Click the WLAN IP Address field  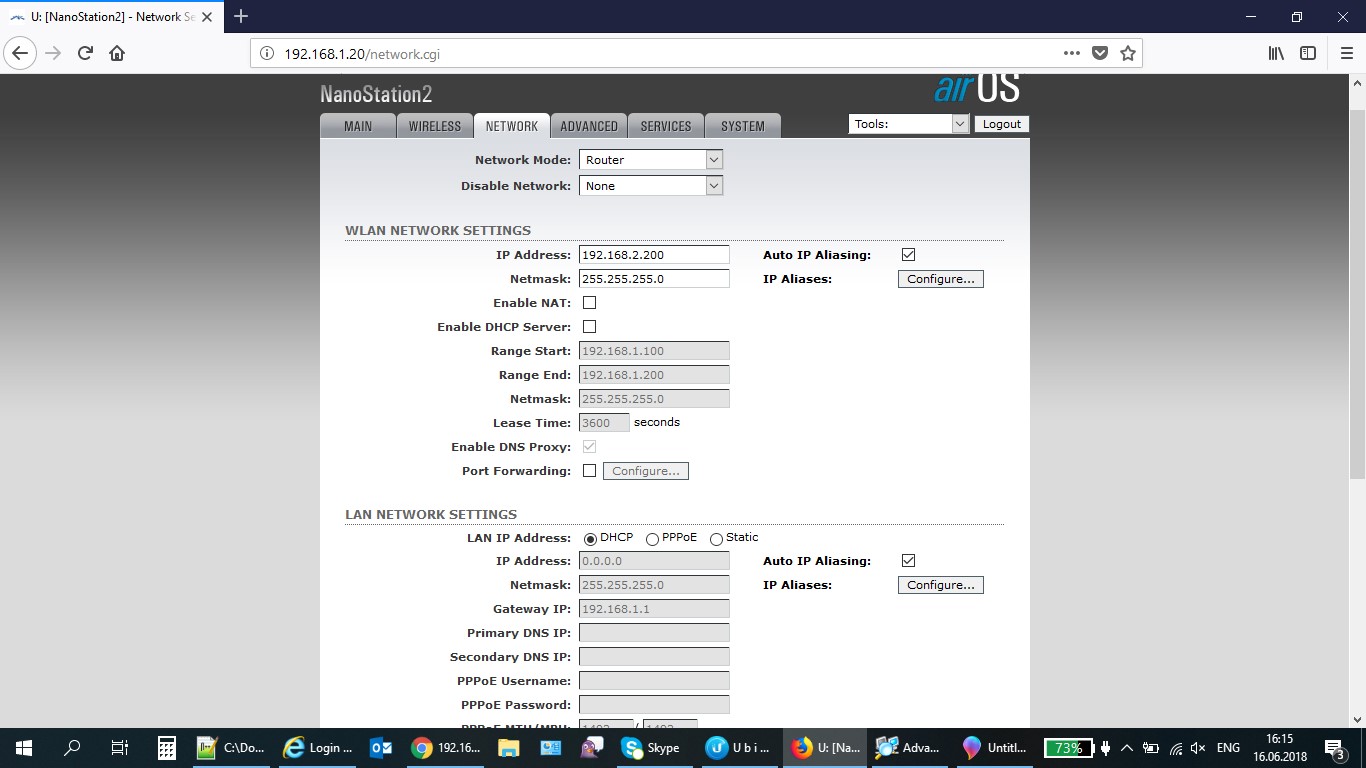(x=654, y=255)
